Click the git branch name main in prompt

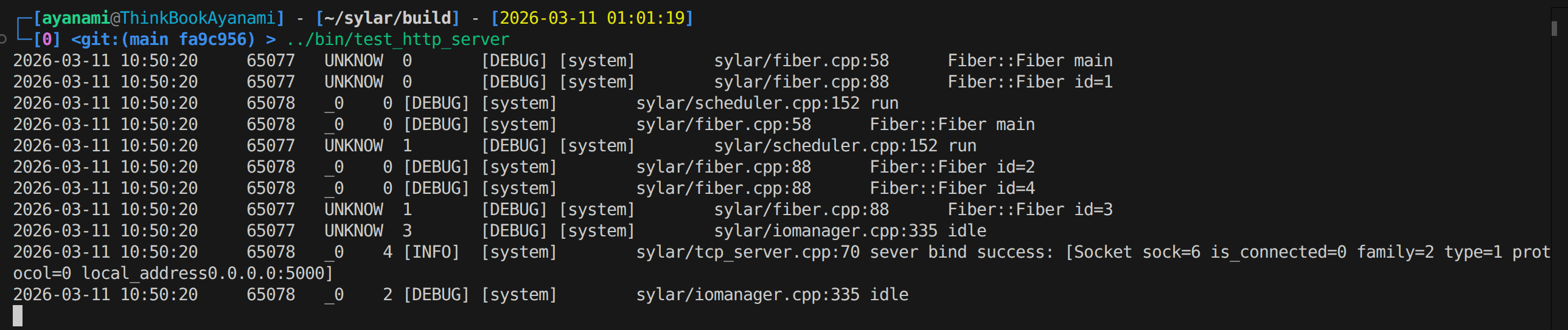click(148, 40)
